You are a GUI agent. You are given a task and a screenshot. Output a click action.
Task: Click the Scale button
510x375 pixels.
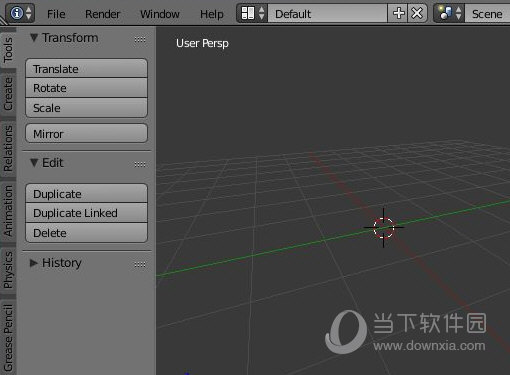coord(86,108)
